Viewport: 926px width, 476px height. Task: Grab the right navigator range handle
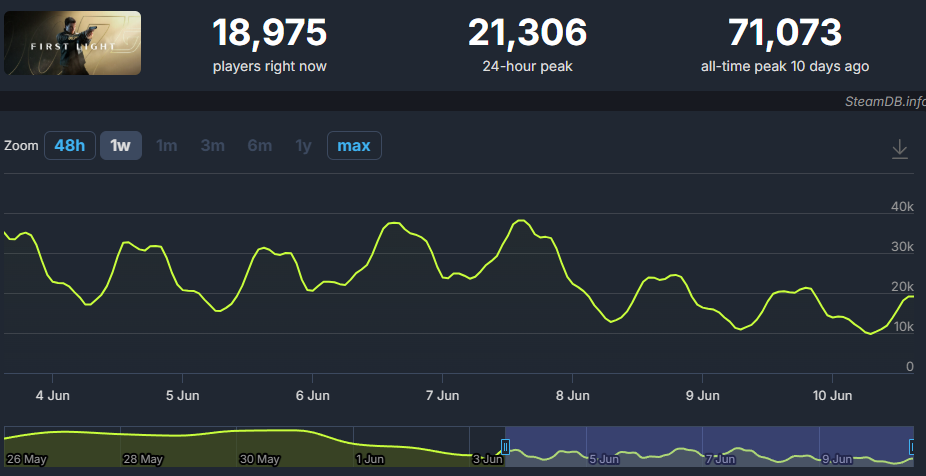(x=914, y=446)
